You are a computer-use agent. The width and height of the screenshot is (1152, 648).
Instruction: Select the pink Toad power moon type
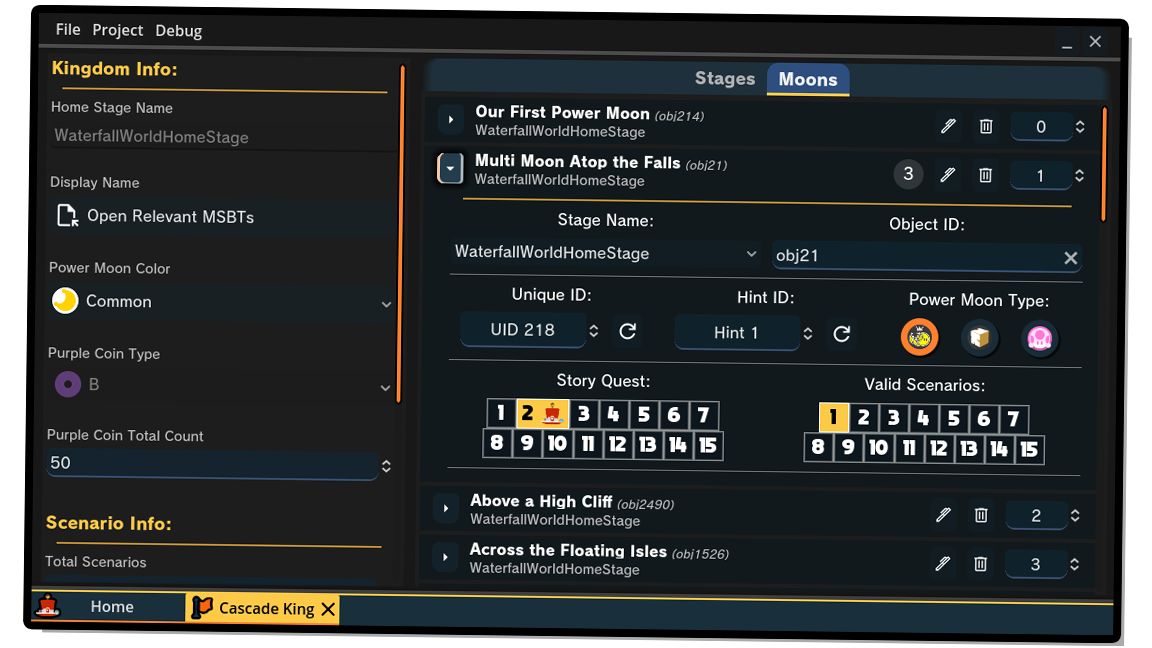pyautogui.click(x=1040, y=339)
